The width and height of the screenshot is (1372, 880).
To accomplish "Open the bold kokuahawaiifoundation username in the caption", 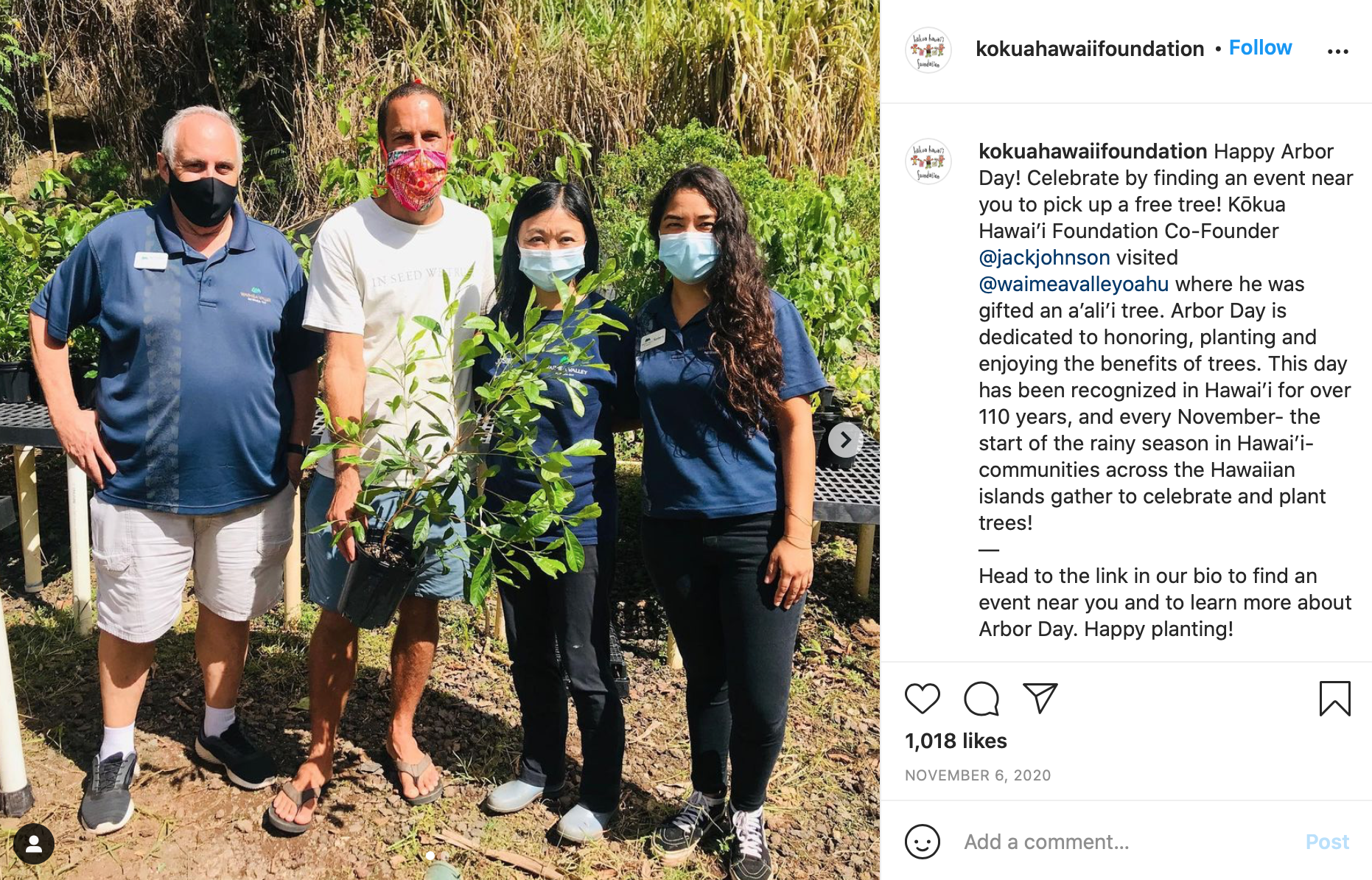I will pyautogui.click(x=1093, y=151).
